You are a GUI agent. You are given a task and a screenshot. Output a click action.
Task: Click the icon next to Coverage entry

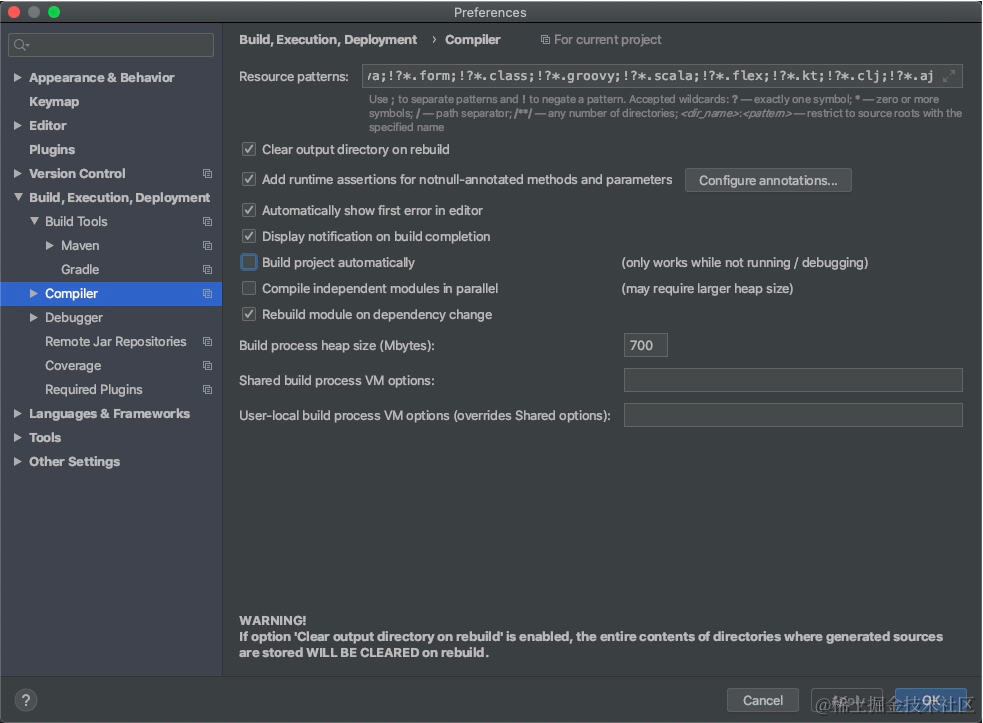[207, 365]
